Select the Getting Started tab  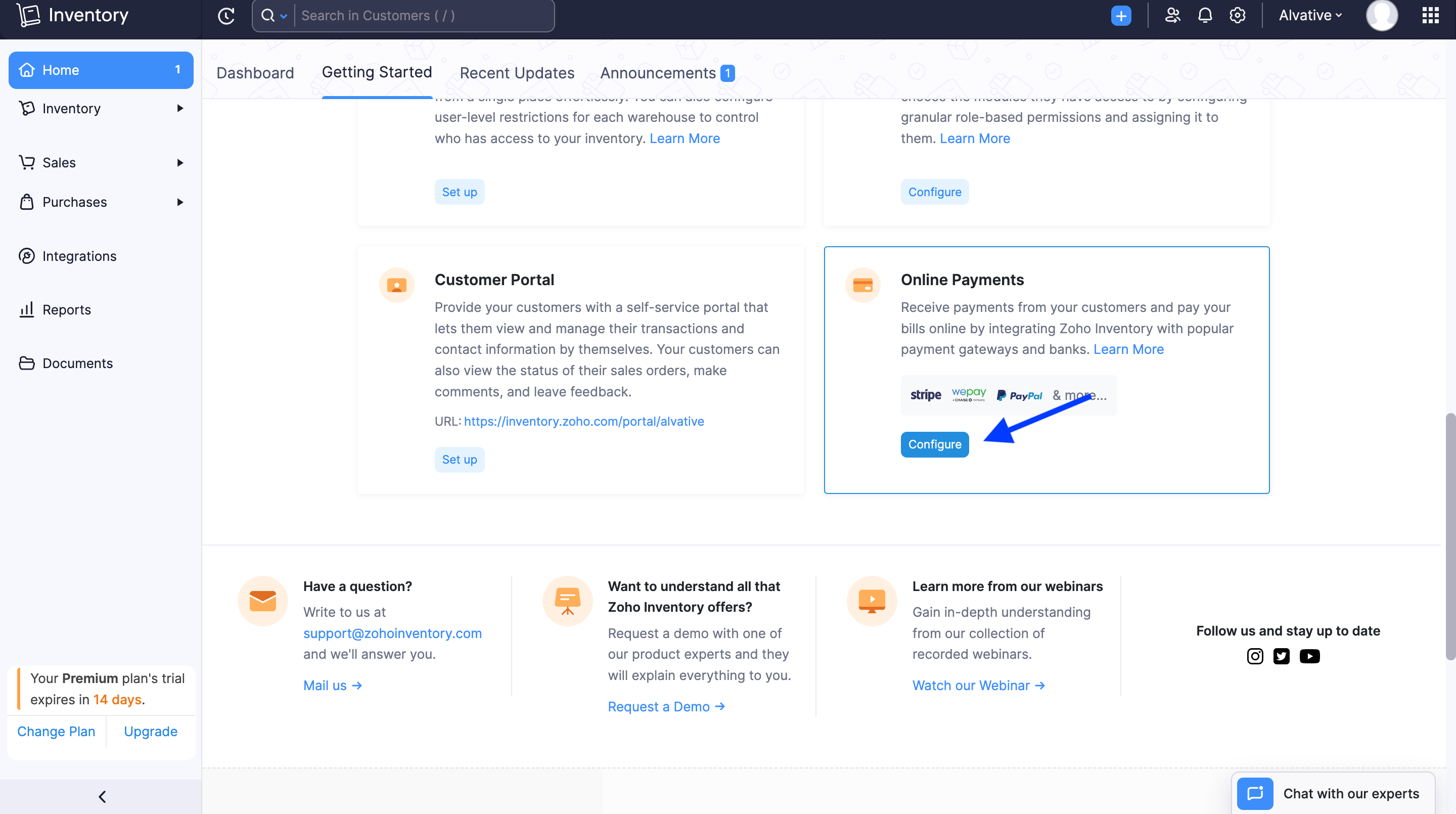377,72
